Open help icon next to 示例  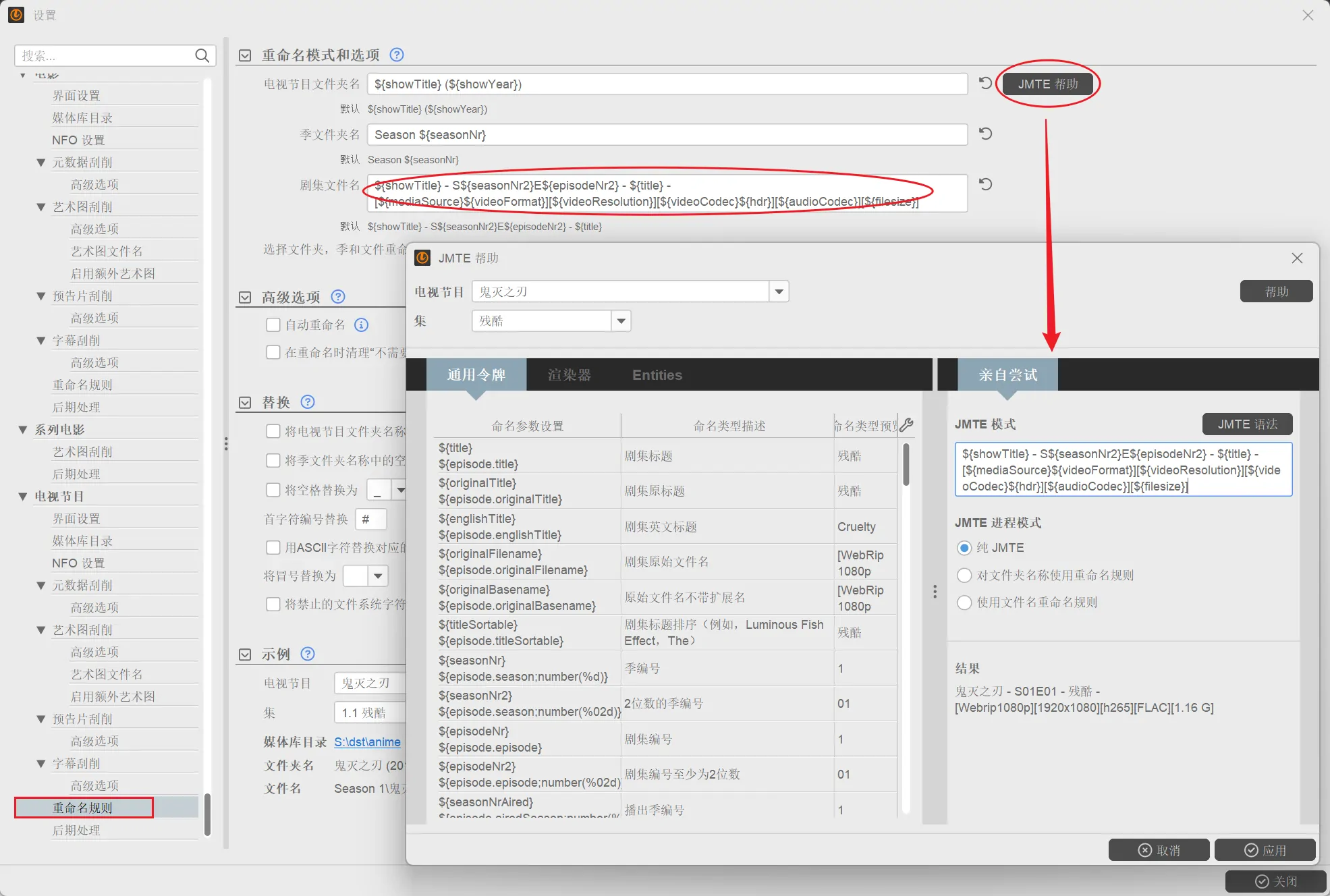308,653
